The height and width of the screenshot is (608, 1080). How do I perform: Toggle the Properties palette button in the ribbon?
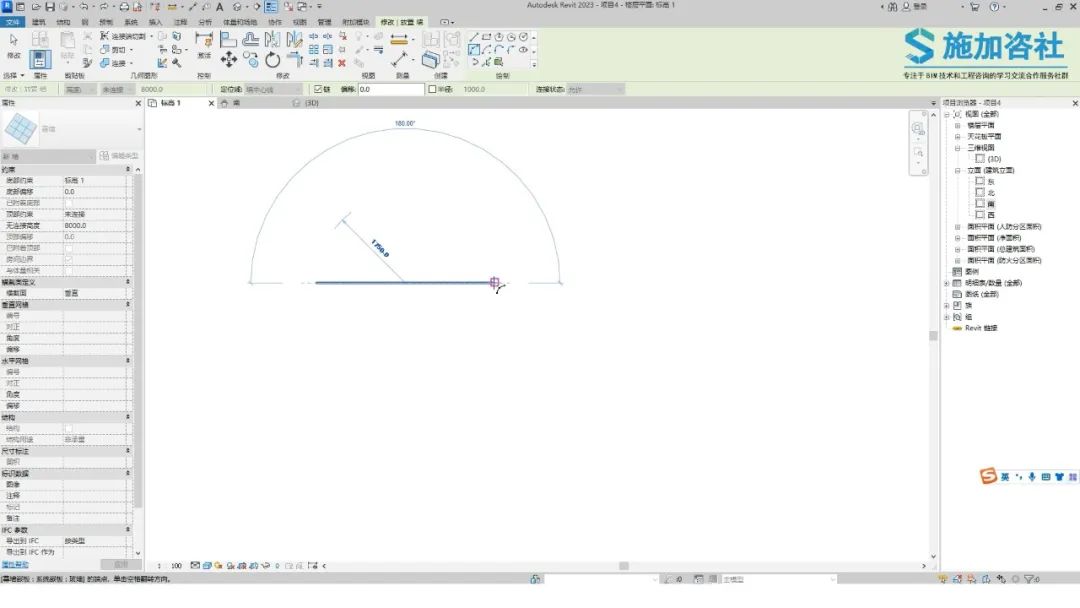click(x=39, y=60)
